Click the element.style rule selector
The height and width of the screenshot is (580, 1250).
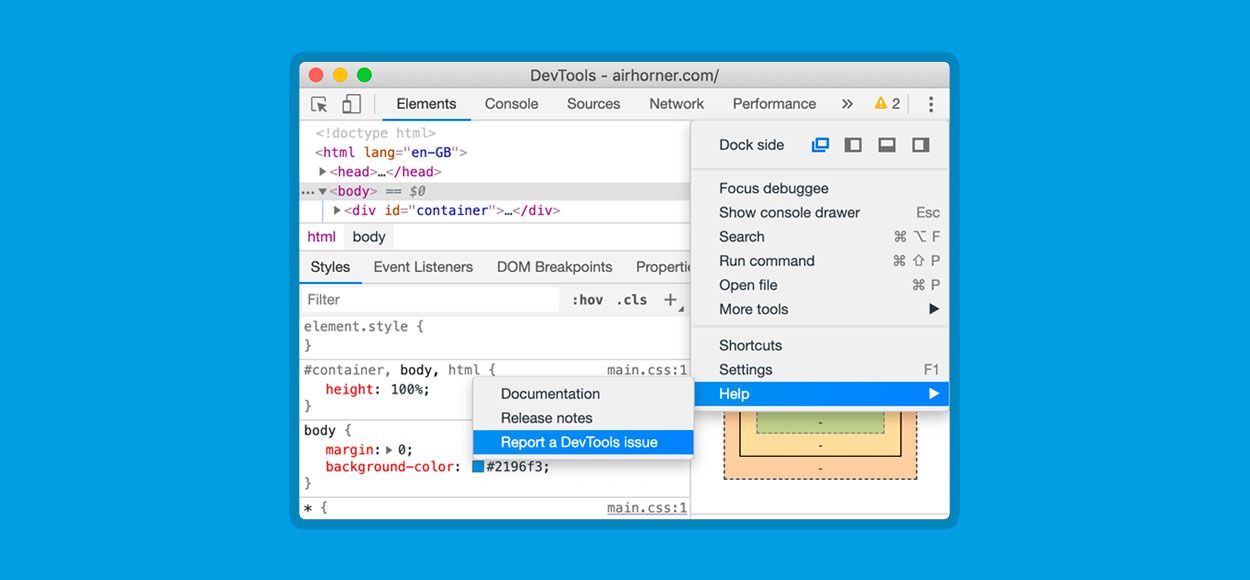(x=357, y=326)
